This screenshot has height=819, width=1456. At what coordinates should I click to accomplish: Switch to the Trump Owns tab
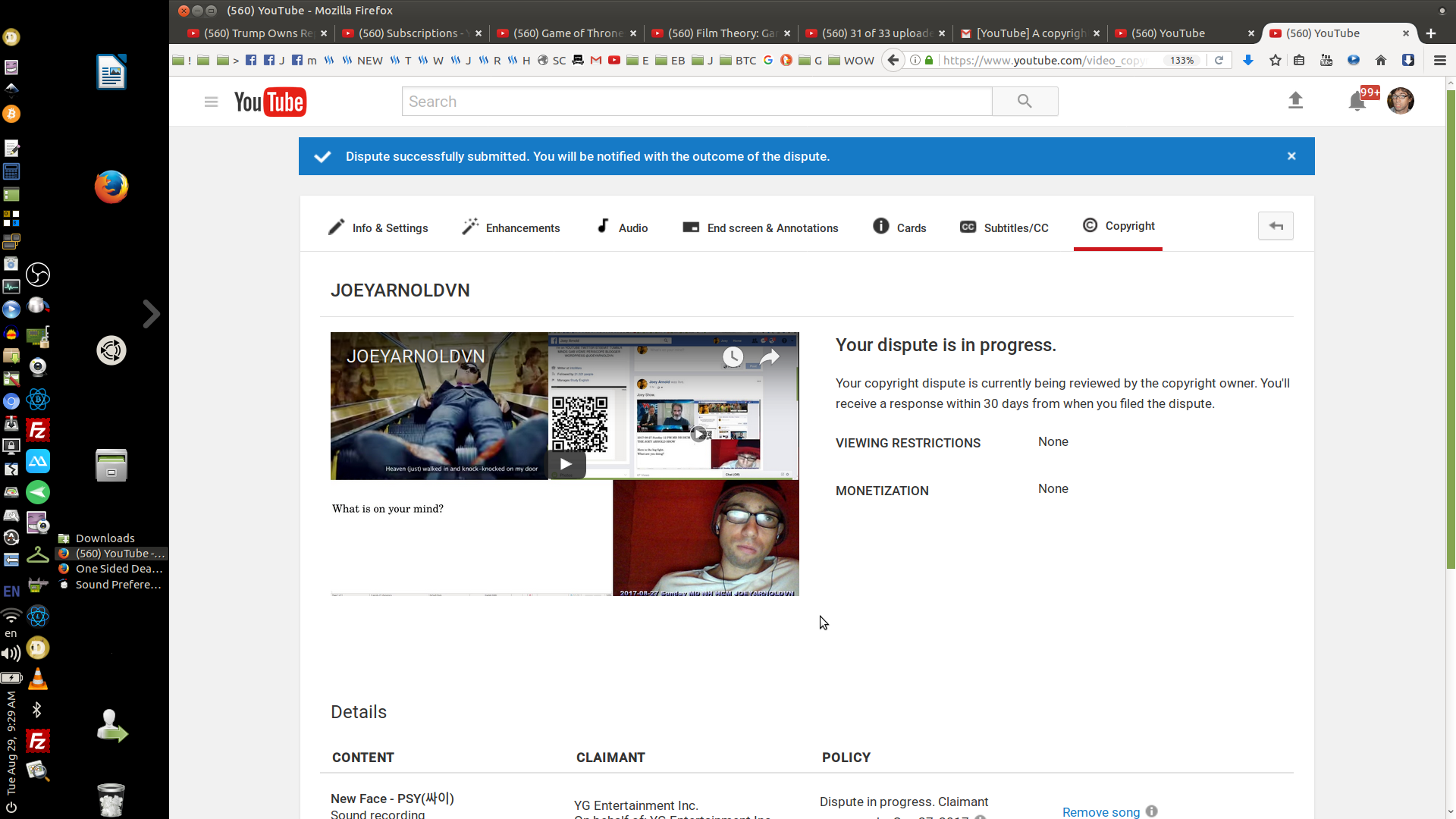(258, 33)
